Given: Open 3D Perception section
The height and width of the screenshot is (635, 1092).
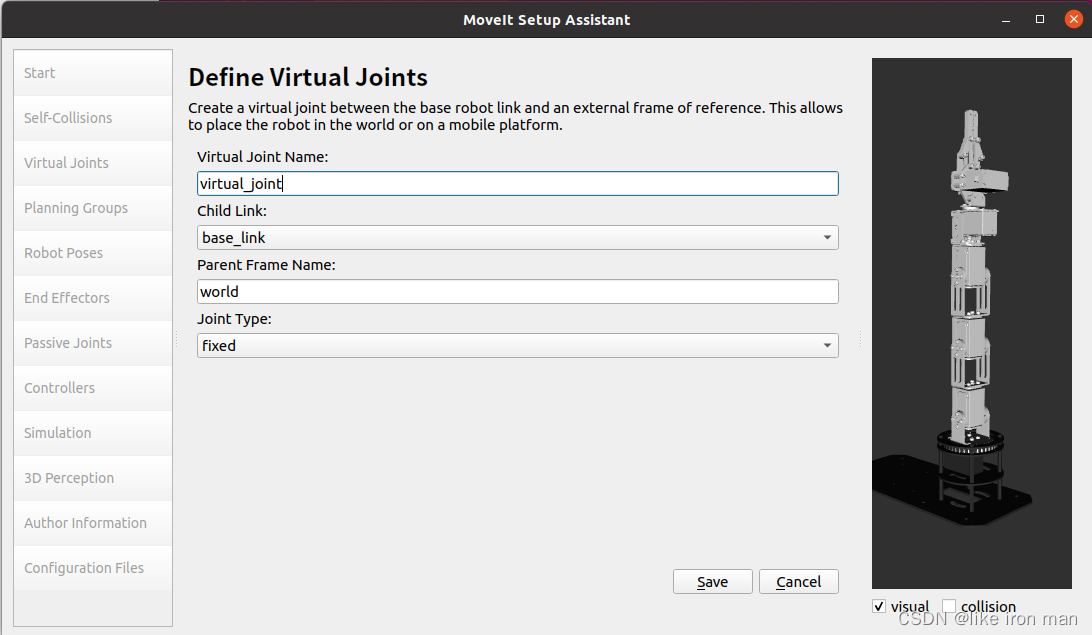Looking at the screenshot, I should [93, 478].
